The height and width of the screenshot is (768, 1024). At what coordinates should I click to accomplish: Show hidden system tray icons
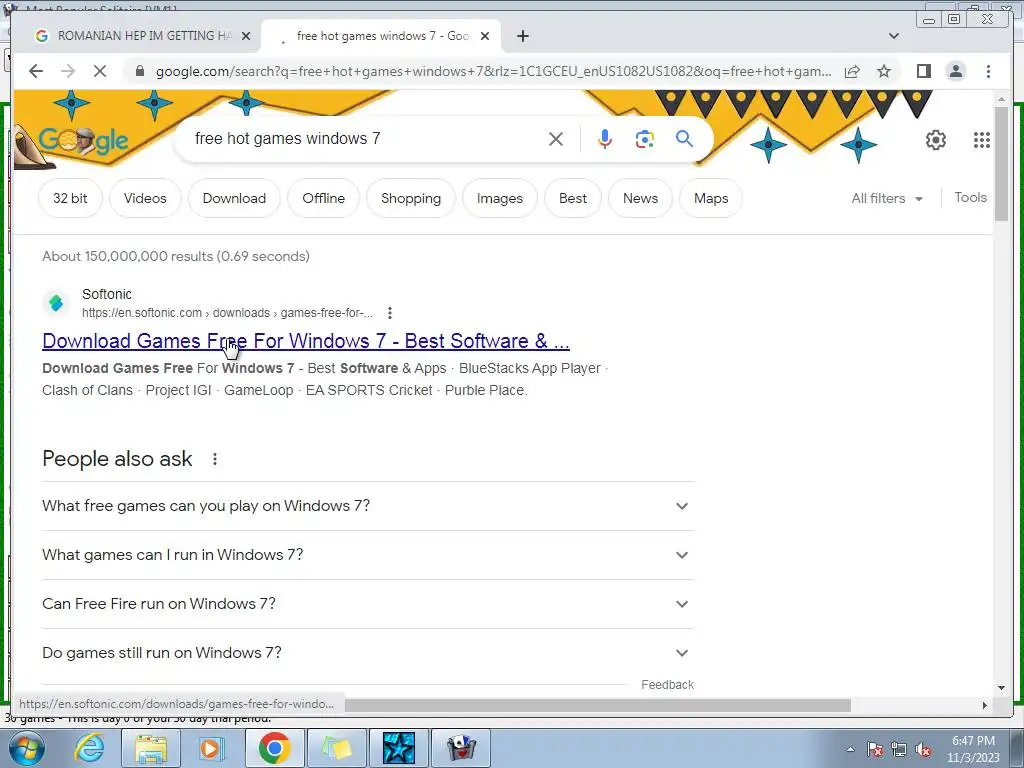pyautogui.click(x=850, y=749)
